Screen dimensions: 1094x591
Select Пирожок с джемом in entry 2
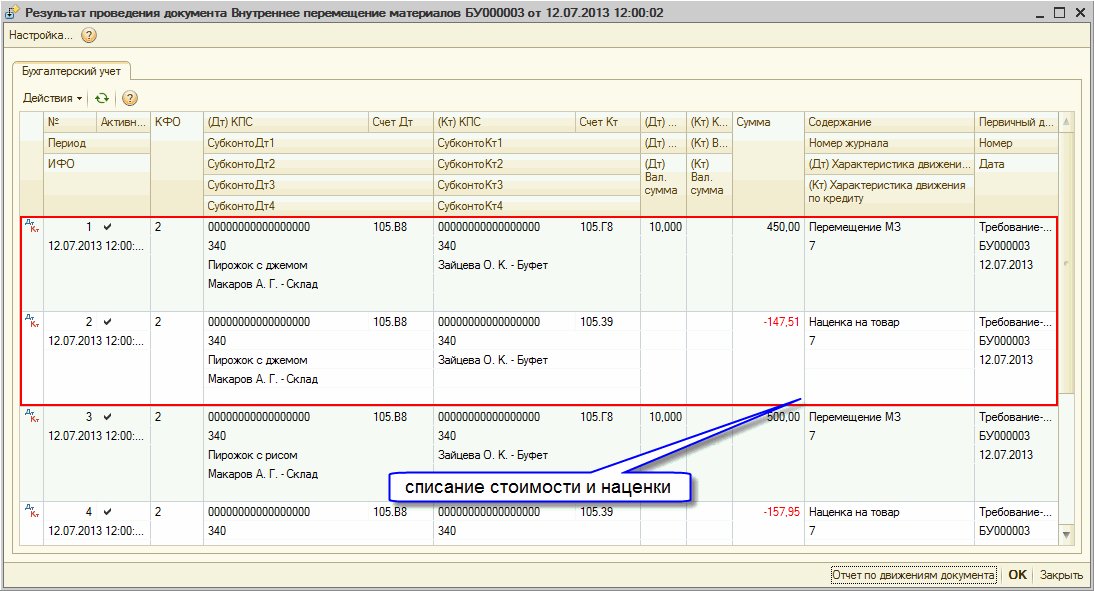click(x=257, y=360)
